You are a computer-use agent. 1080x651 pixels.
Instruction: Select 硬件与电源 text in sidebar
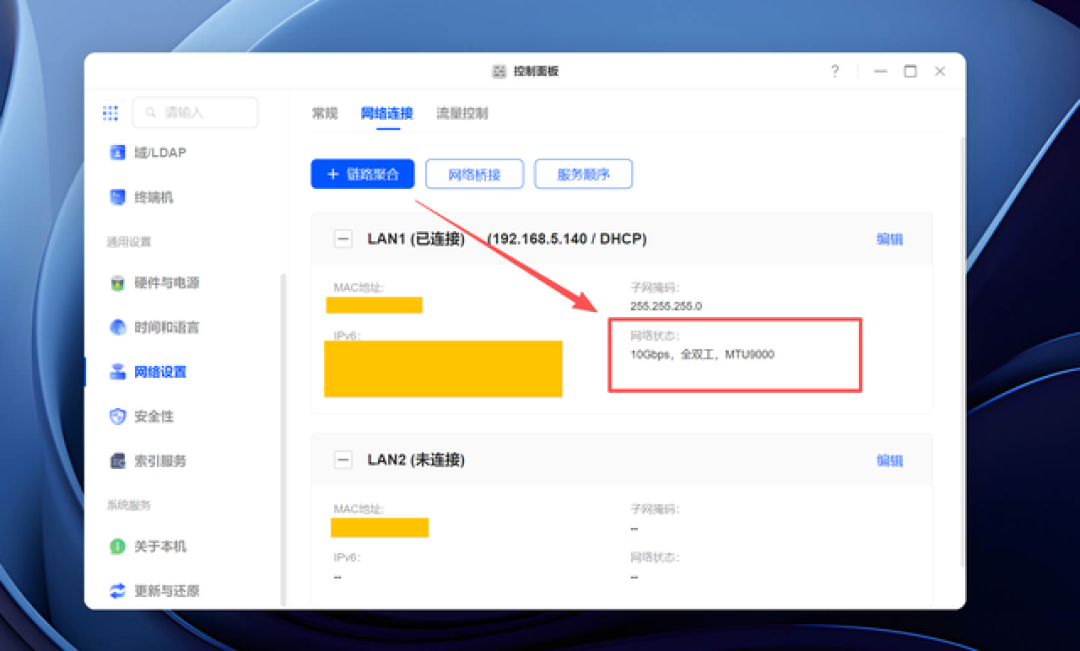click(167, 282)
